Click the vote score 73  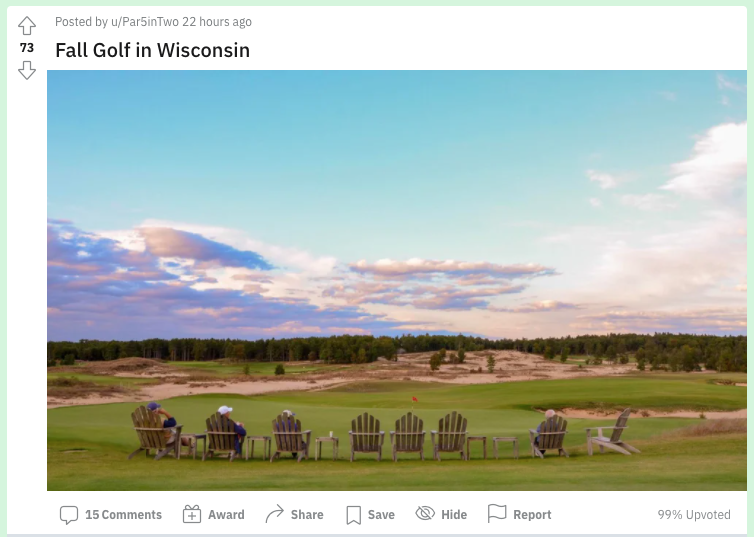27,48
